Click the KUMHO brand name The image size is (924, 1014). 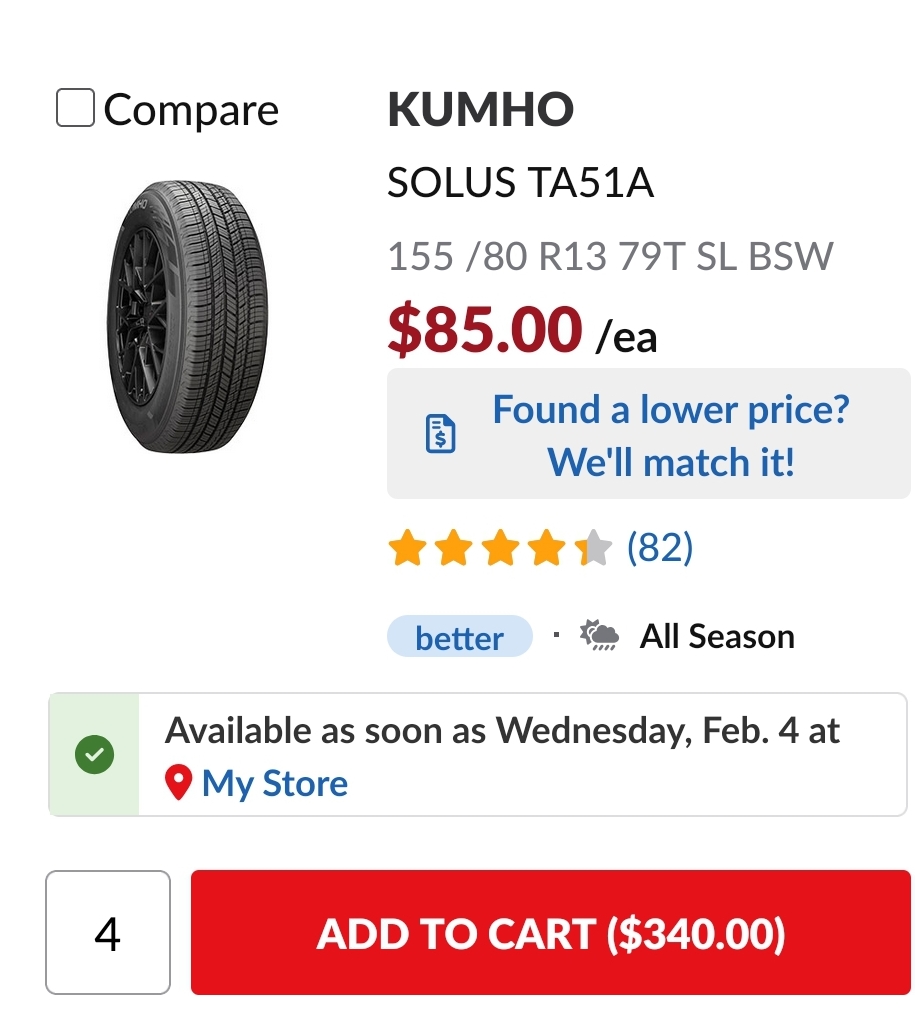click(x=480, y=110)
